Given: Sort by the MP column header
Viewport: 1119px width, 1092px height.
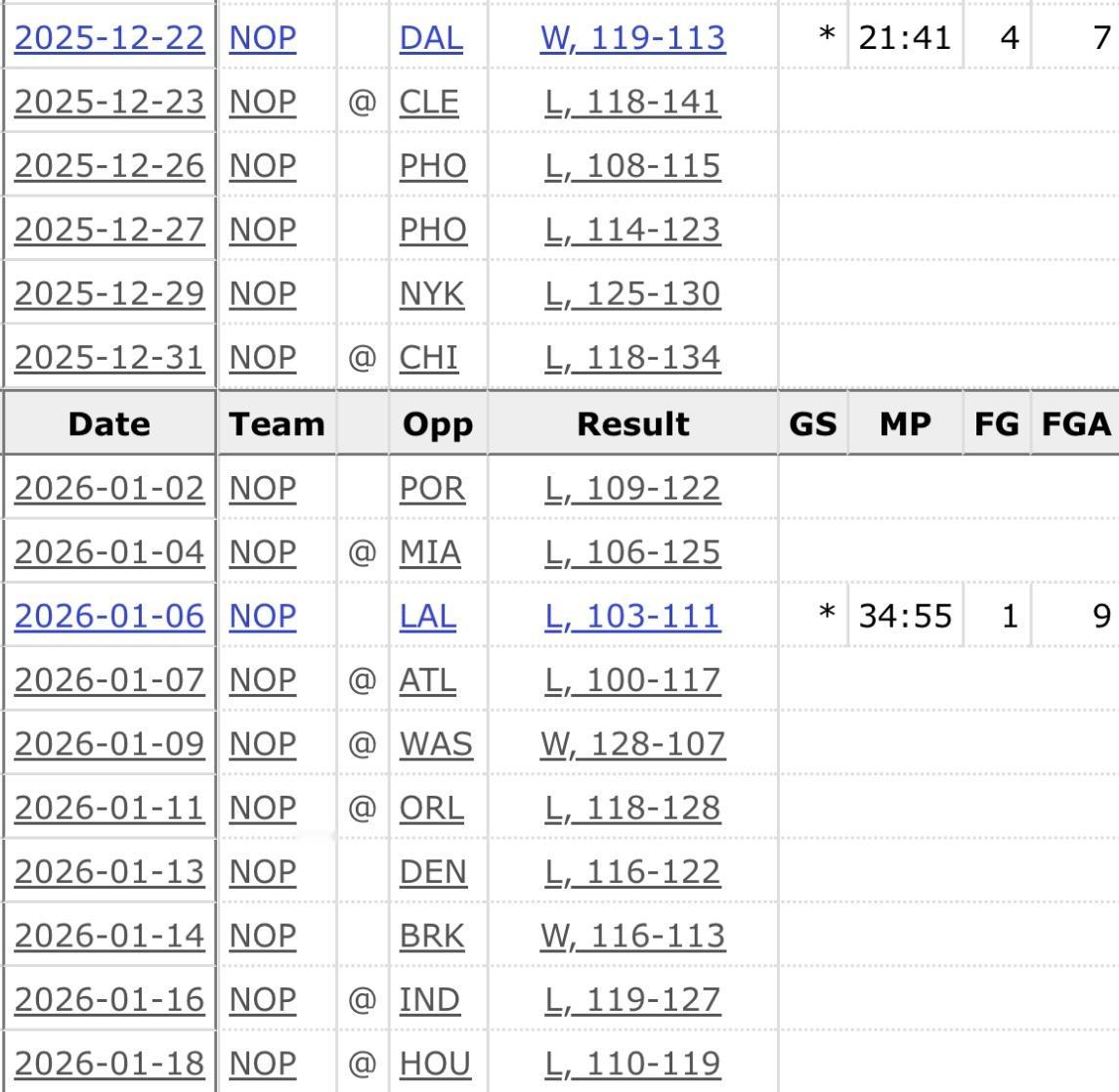Looking at the screenshot, I should click(x=905, y=423).
